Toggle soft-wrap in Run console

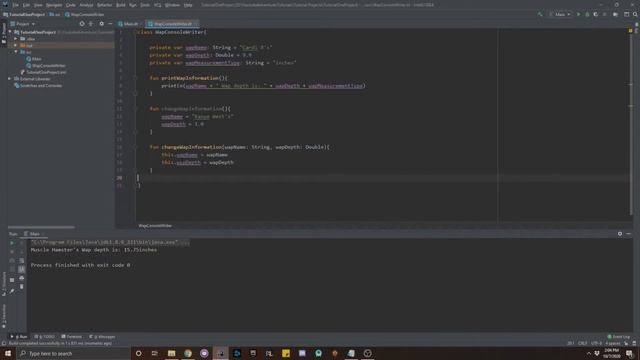click(22, 260)
